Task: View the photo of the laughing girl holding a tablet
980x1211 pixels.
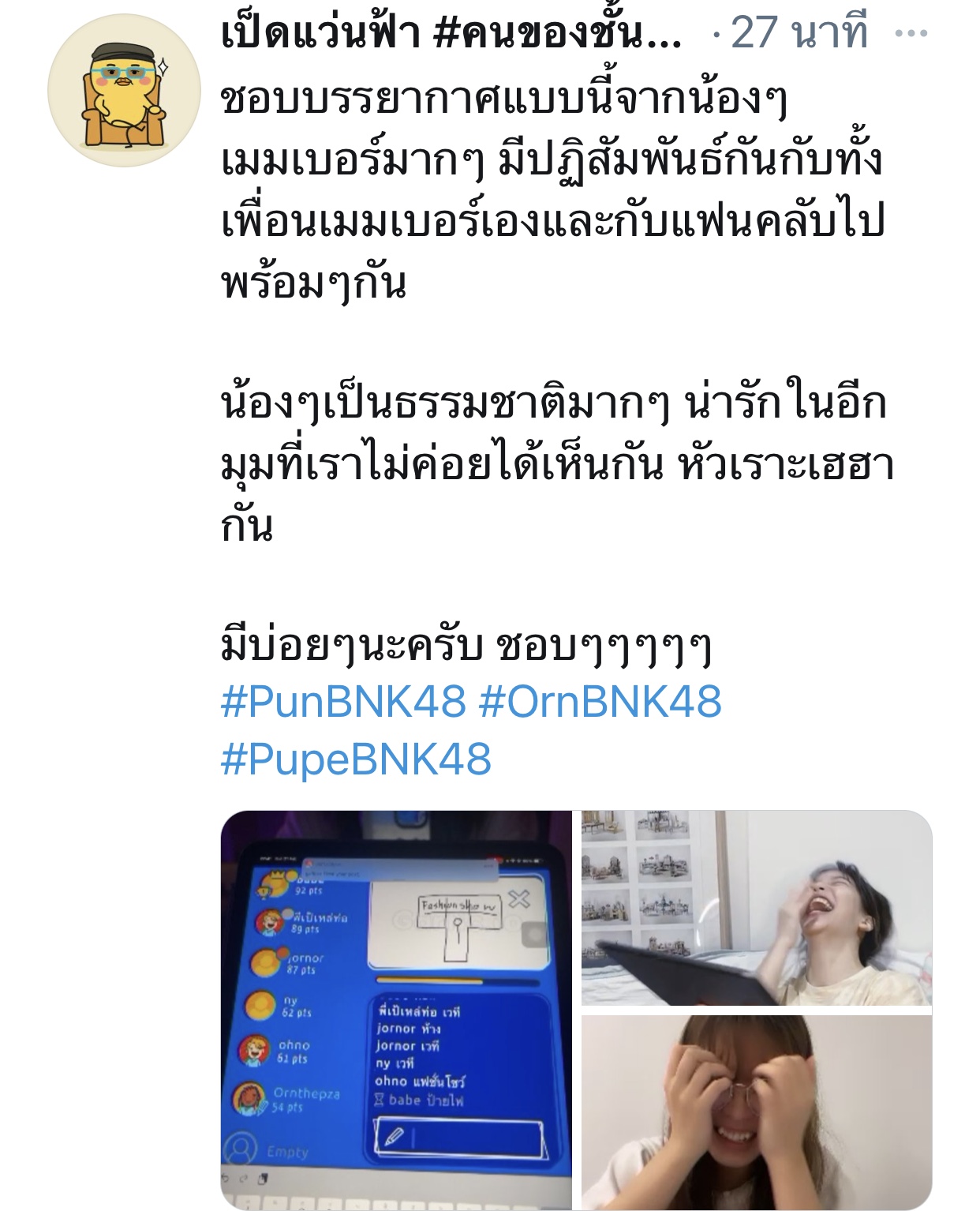Action: [757, 908]
